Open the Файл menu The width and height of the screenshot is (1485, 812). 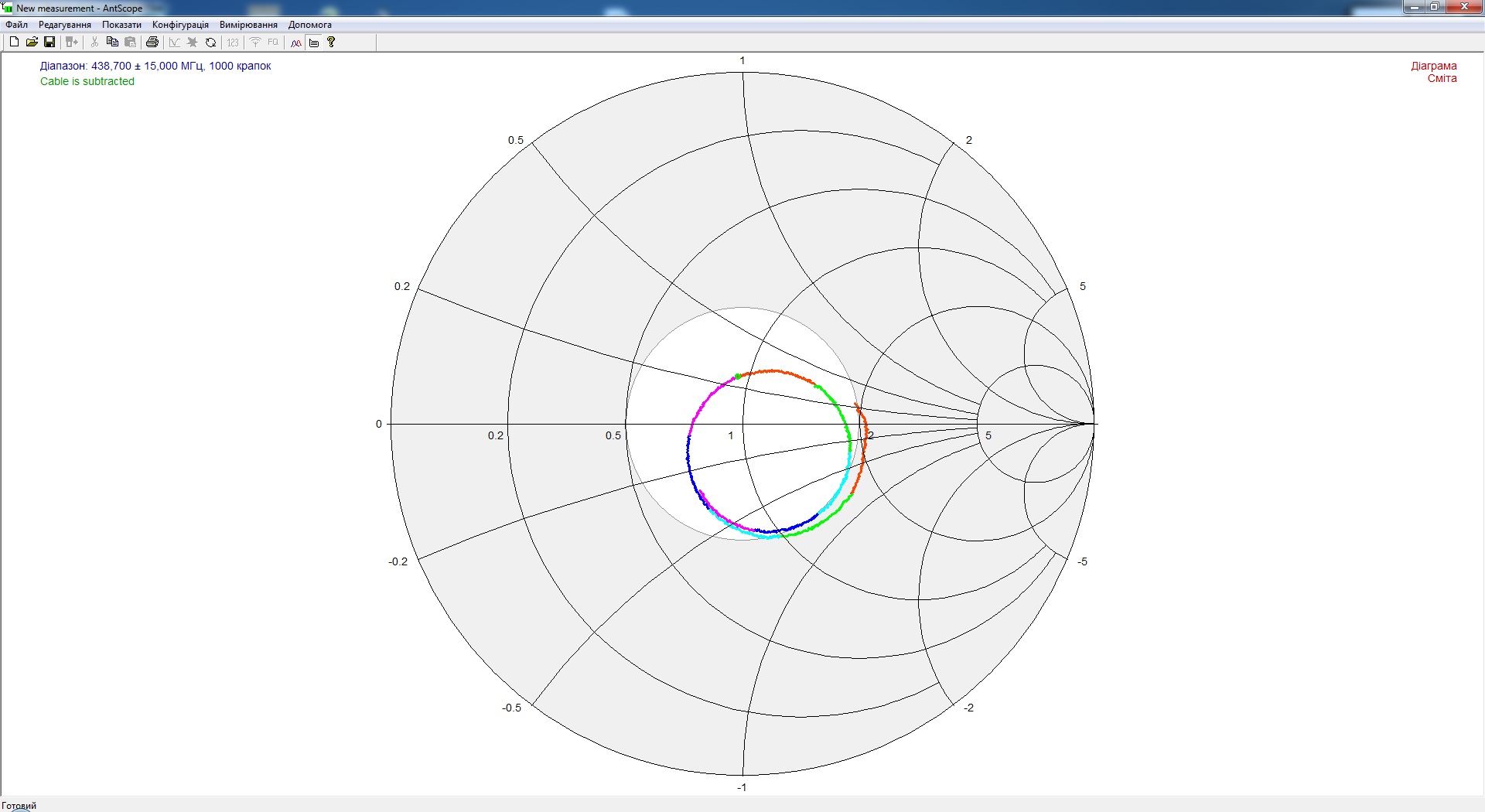16,25
